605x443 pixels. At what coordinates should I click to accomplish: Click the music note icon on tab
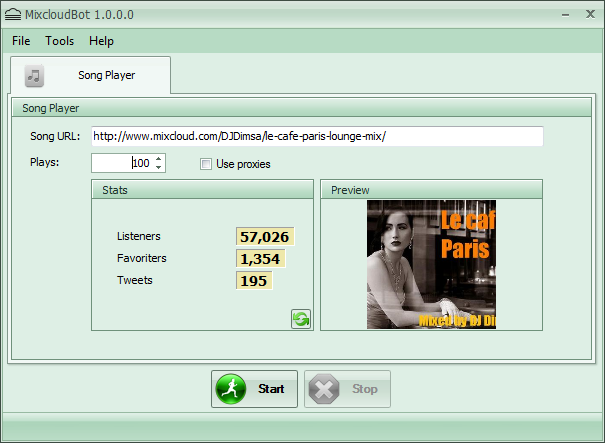coord(34,76)
